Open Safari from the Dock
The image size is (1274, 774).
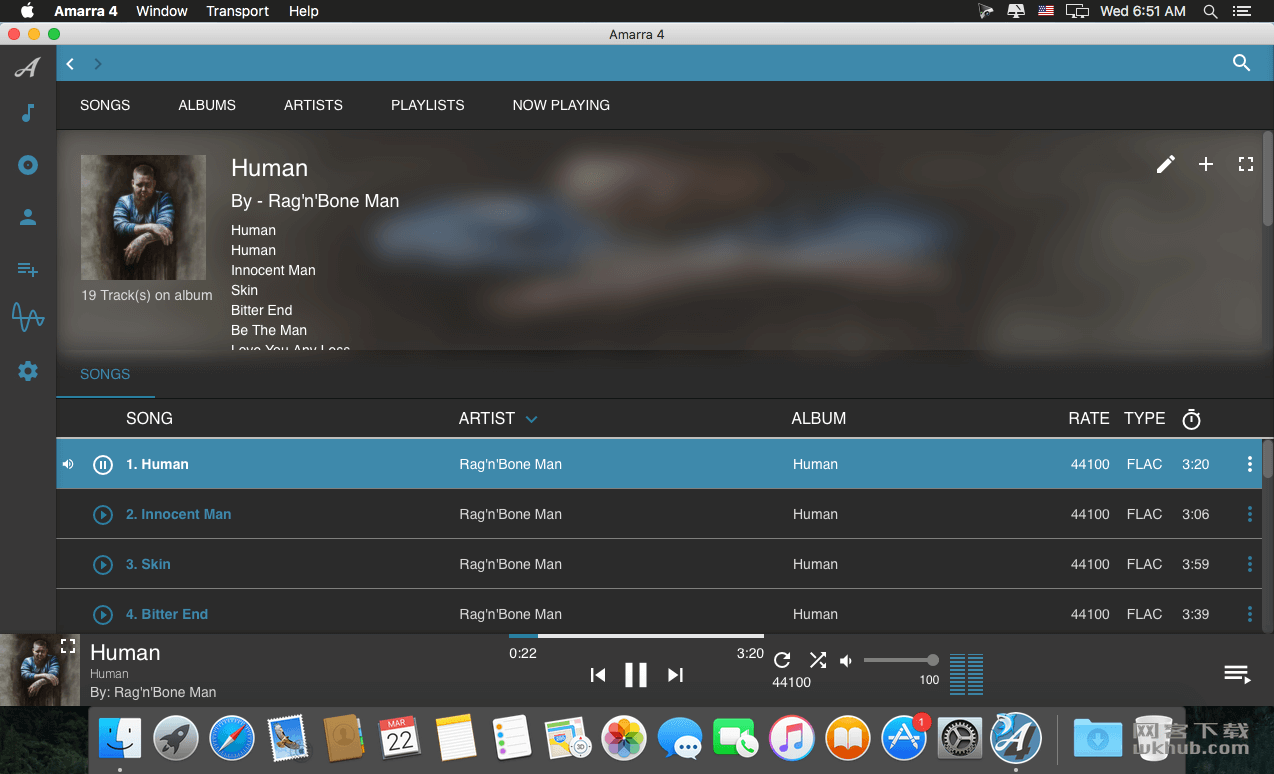[232, 739]
